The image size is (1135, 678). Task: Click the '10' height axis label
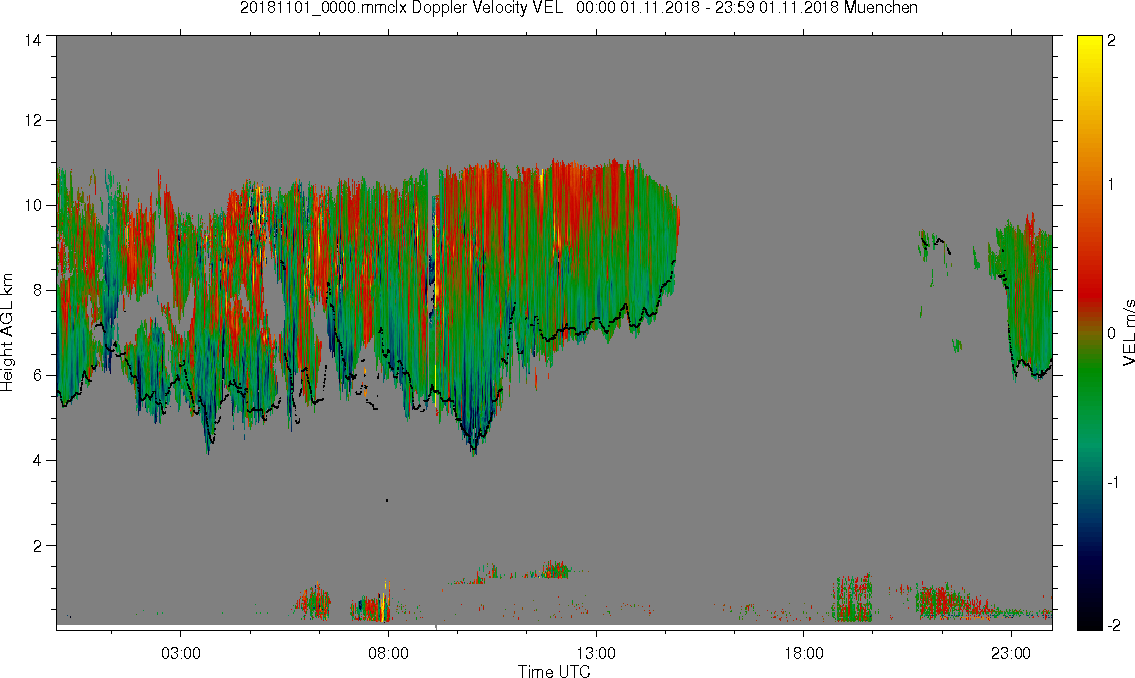[x=33, y=205]
